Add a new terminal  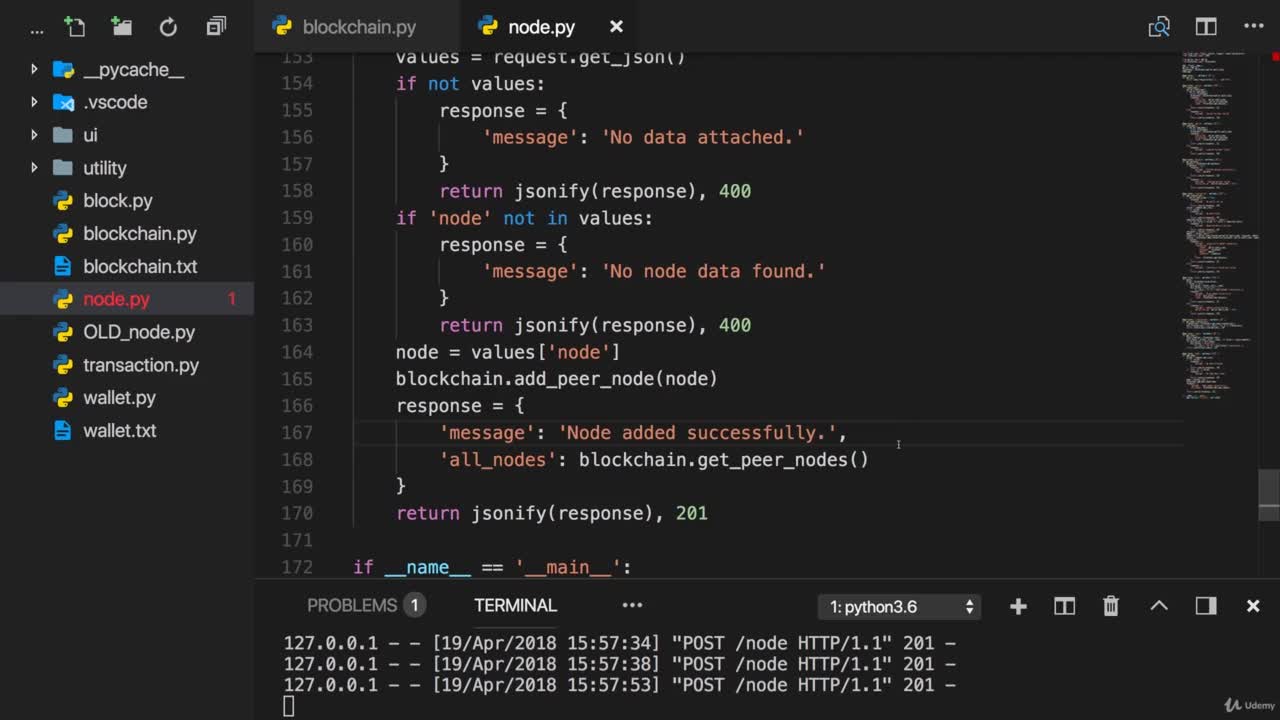pyautogui.click(x=1018, y=606)
